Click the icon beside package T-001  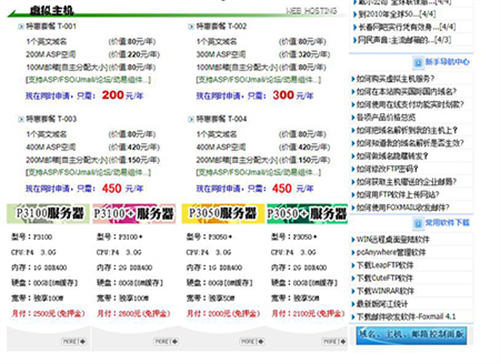[x=21, y=27]
